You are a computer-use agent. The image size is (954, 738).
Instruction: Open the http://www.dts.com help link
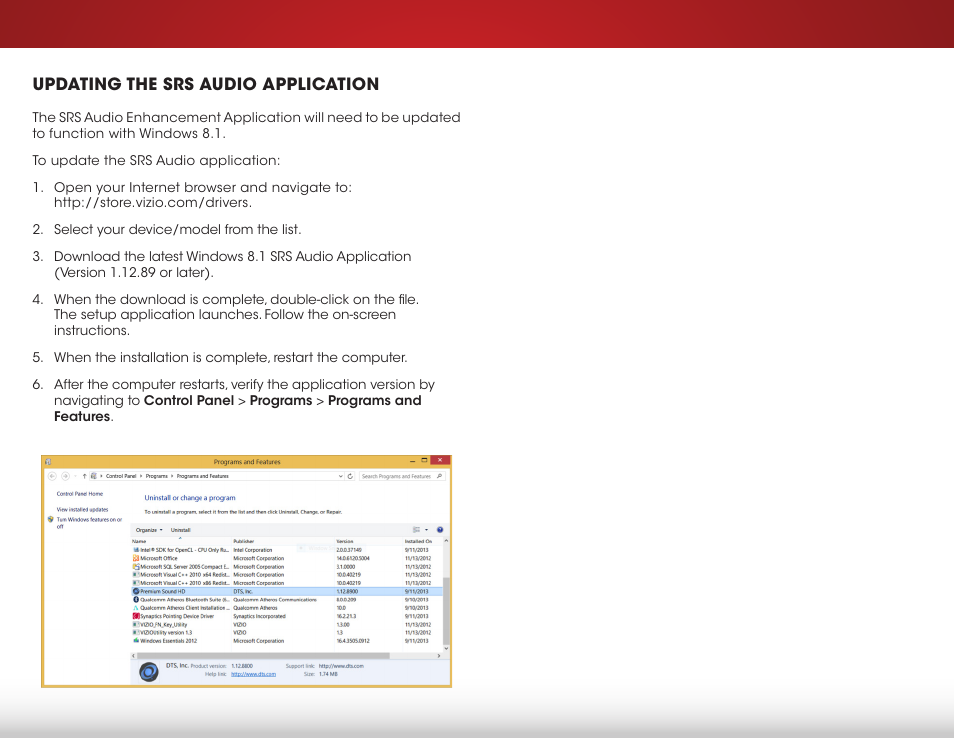point(253,674)
